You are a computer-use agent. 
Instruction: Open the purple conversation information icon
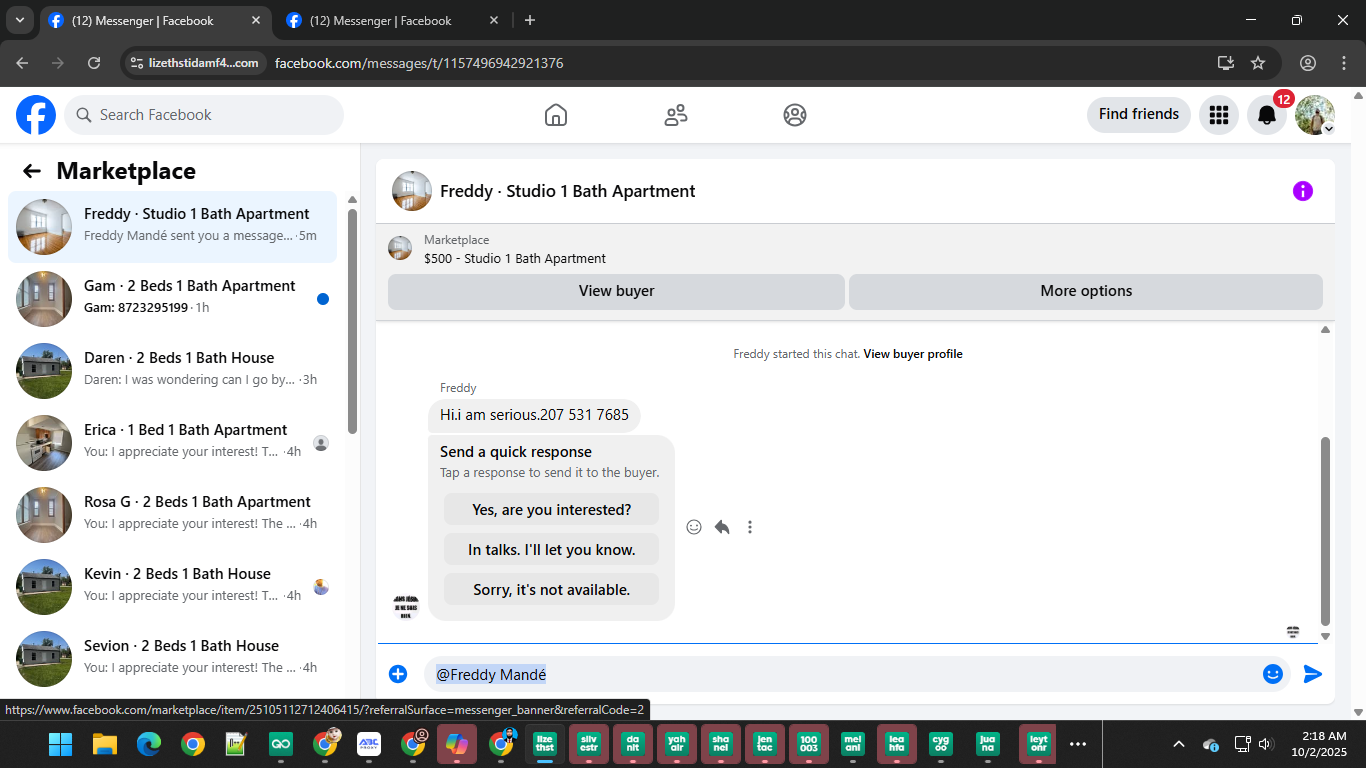(x=1303, y=191)
